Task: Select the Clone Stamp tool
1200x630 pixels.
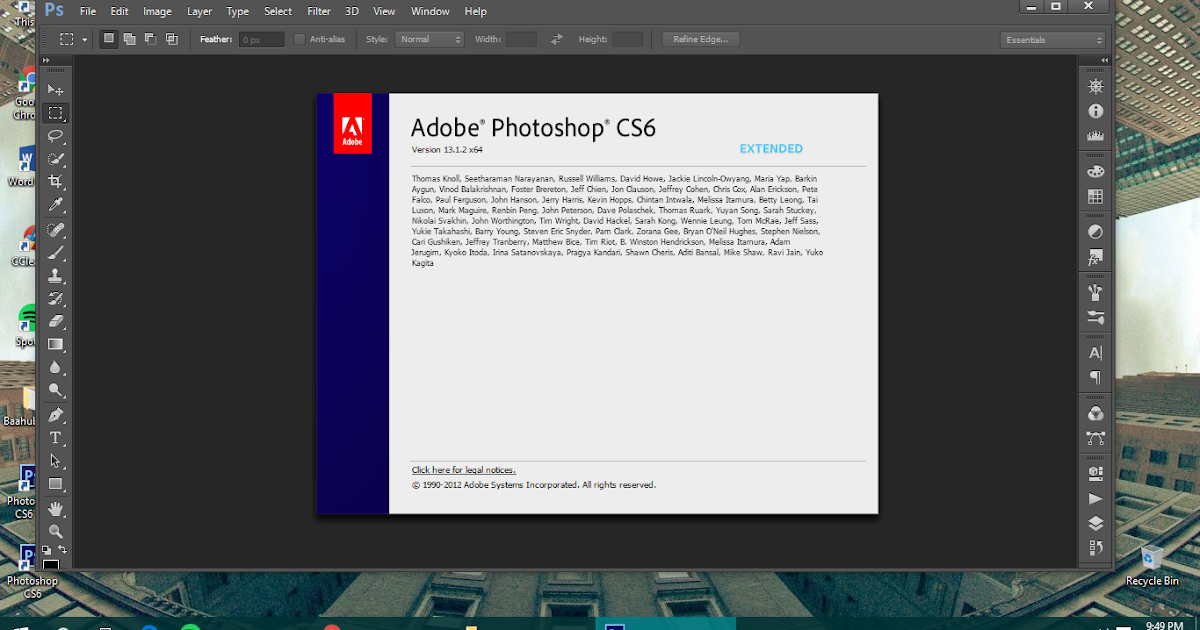Action: pos(56,276)
